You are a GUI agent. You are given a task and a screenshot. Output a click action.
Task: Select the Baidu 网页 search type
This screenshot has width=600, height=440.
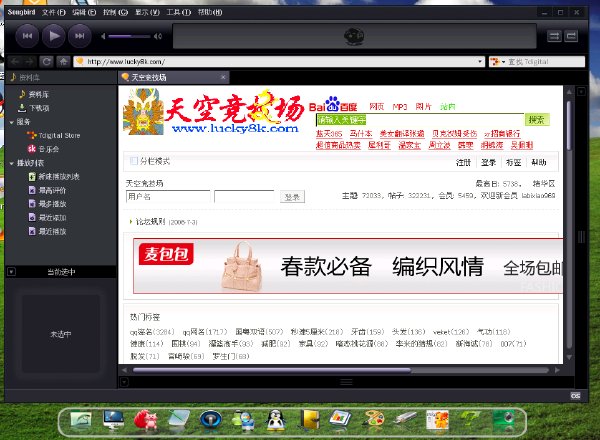377,107
